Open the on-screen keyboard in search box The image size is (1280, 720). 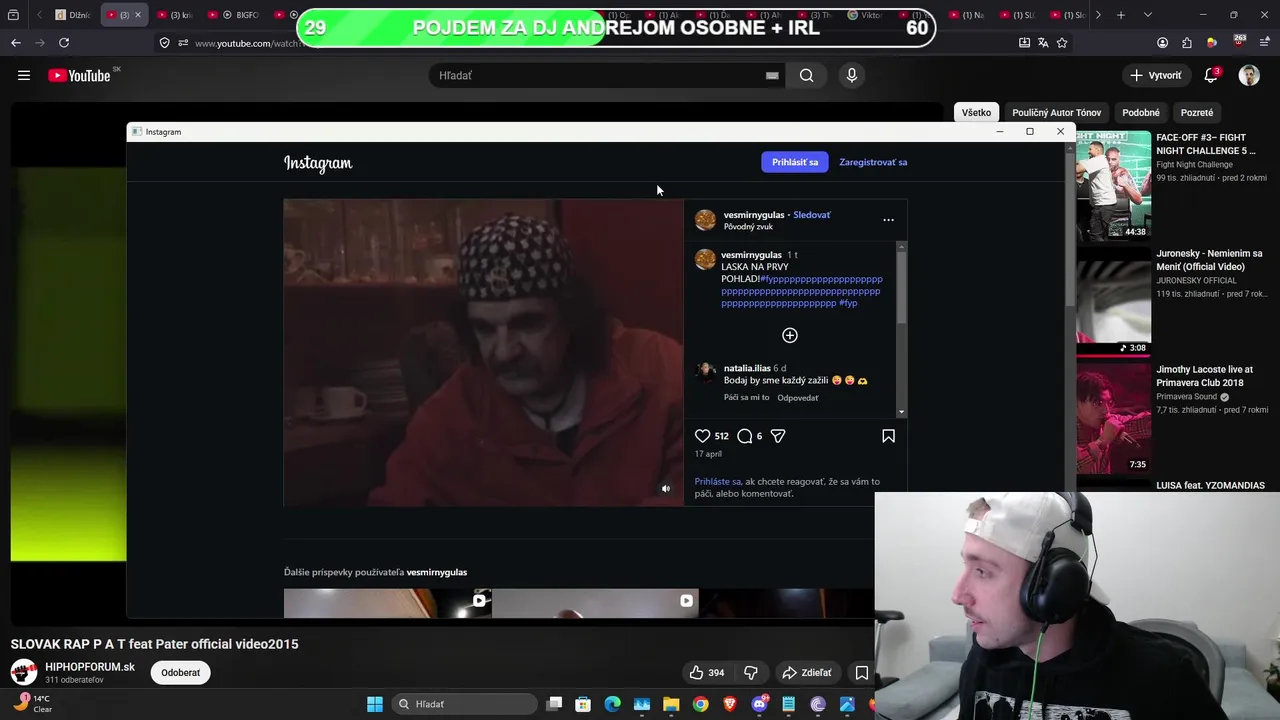[772, 75]
